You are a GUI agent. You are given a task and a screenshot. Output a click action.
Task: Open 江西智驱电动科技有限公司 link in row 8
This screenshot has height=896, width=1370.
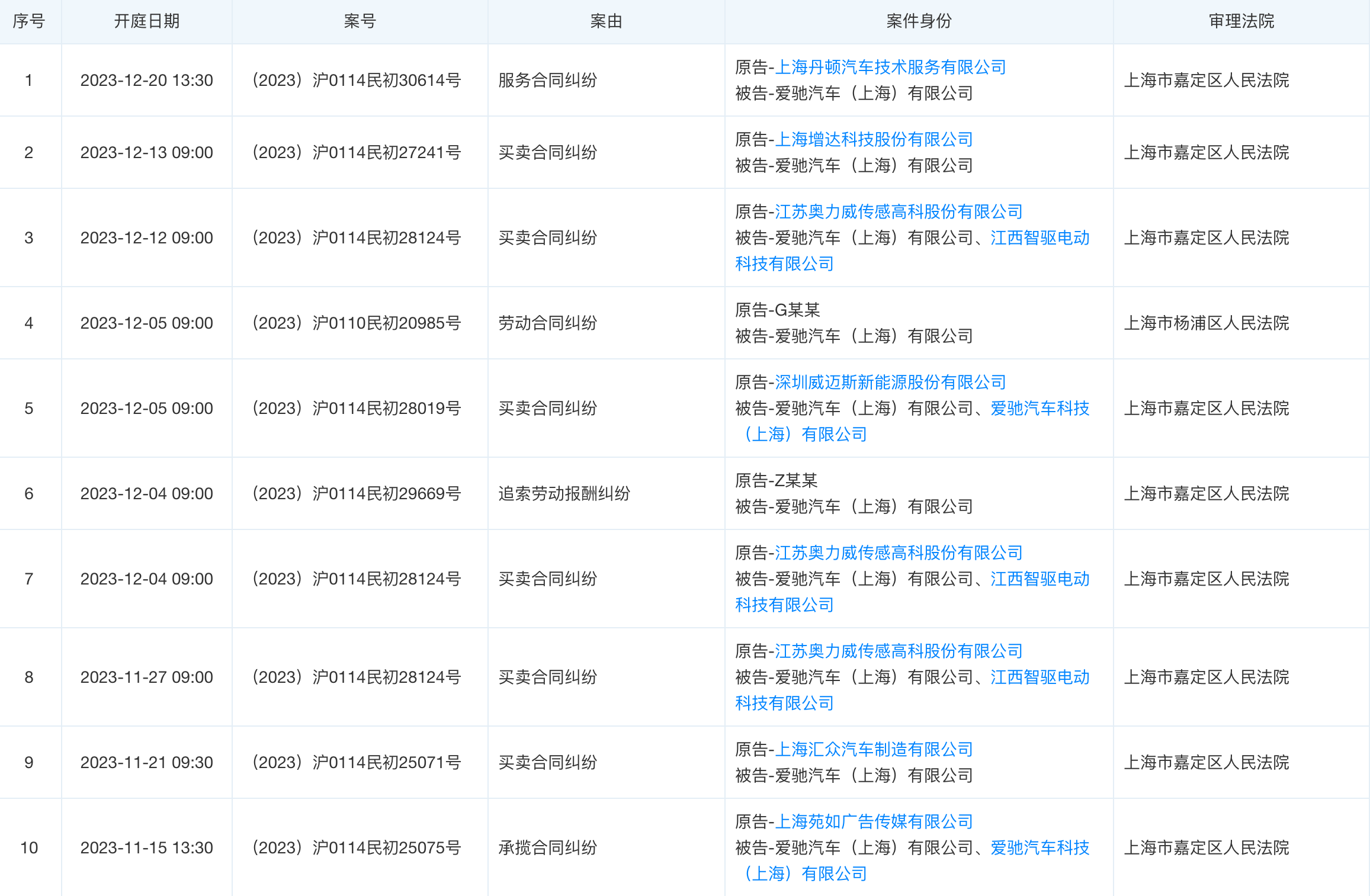(x=912, y=690)
